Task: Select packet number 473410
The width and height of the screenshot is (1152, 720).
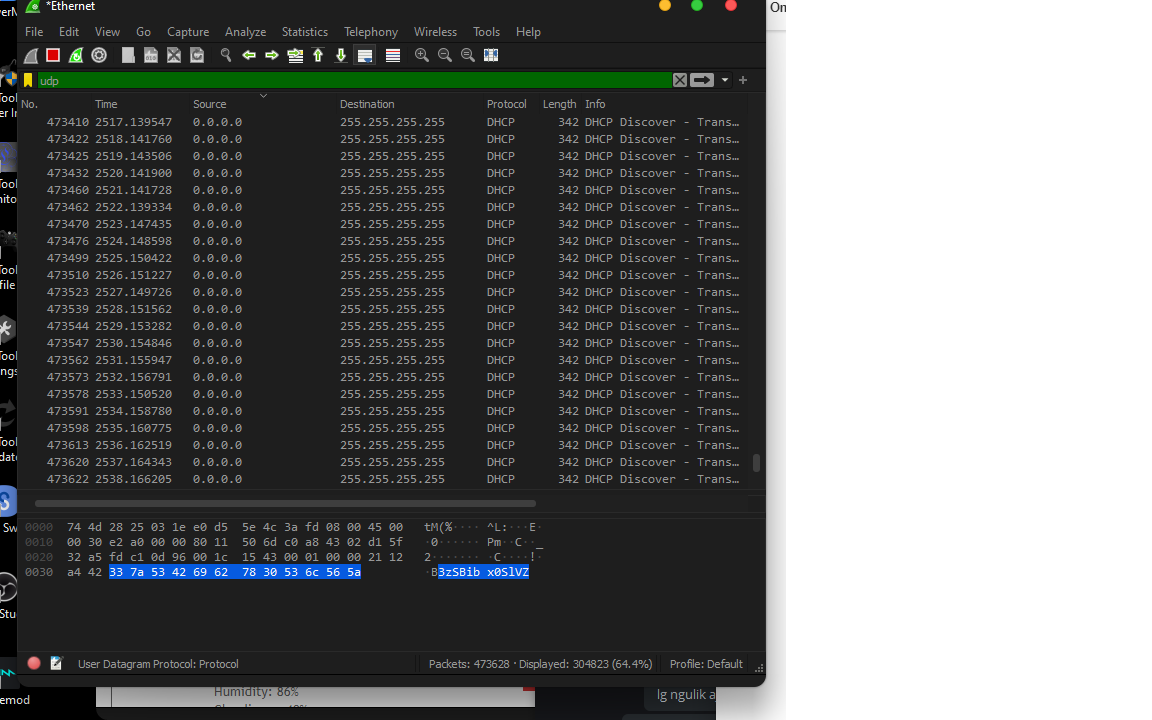Action: click(382, 122)
